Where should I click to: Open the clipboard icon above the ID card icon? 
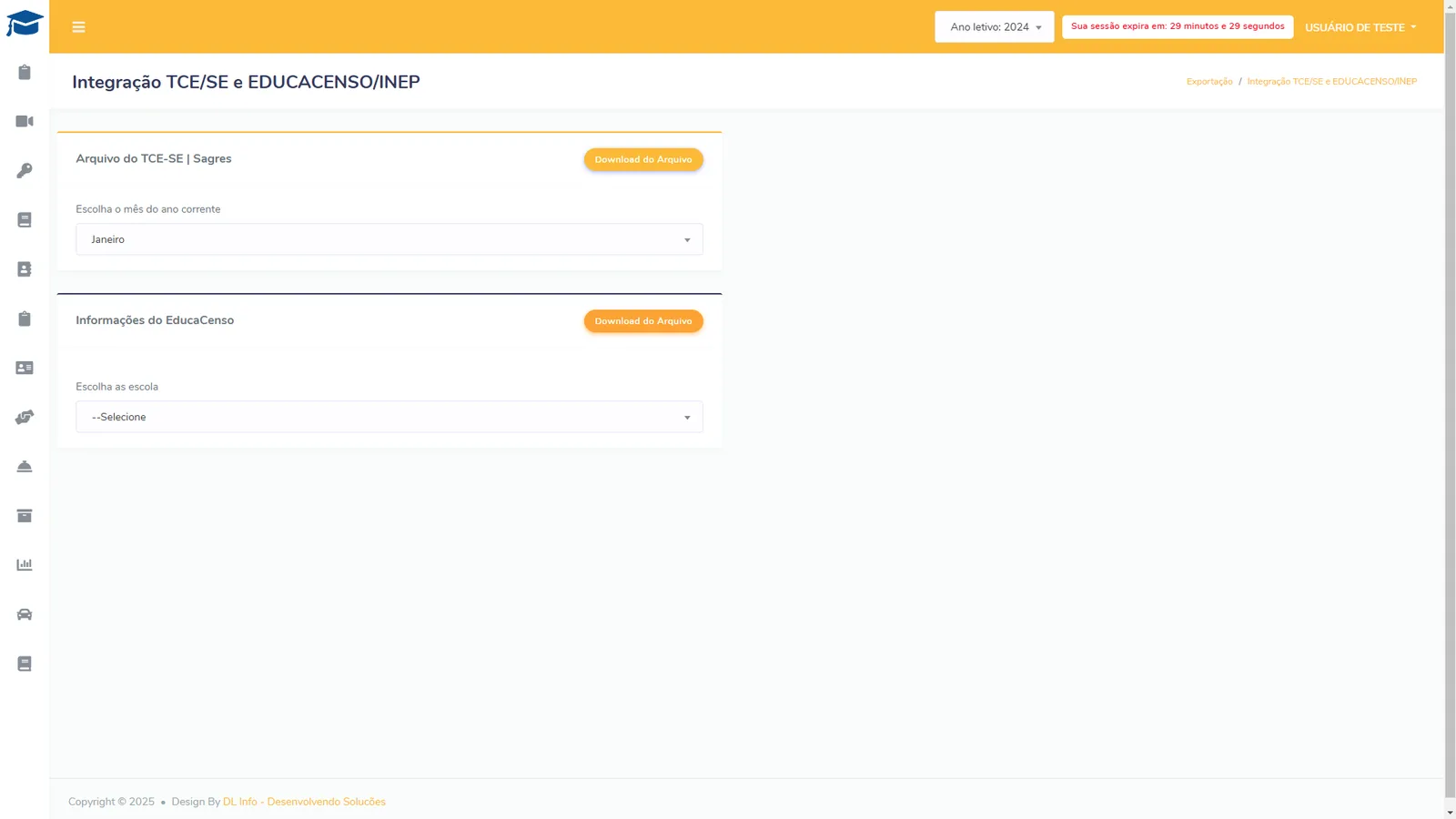coord(25,318)
